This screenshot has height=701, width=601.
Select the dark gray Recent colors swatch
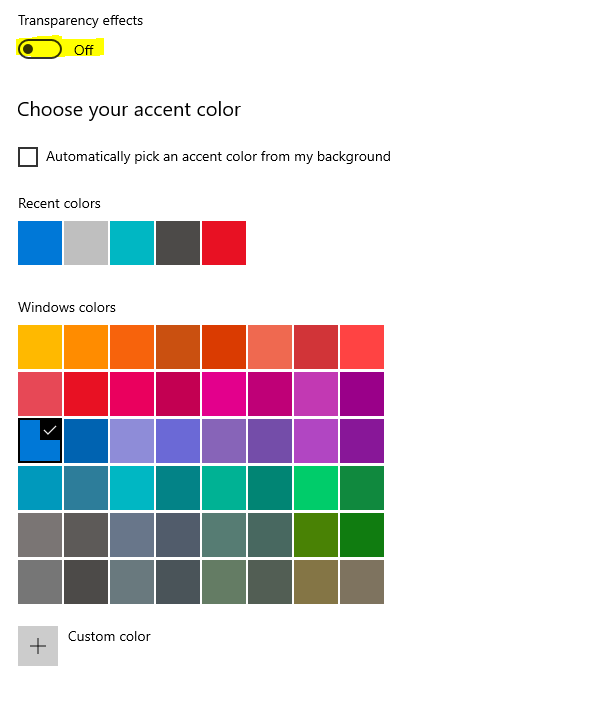178,243
